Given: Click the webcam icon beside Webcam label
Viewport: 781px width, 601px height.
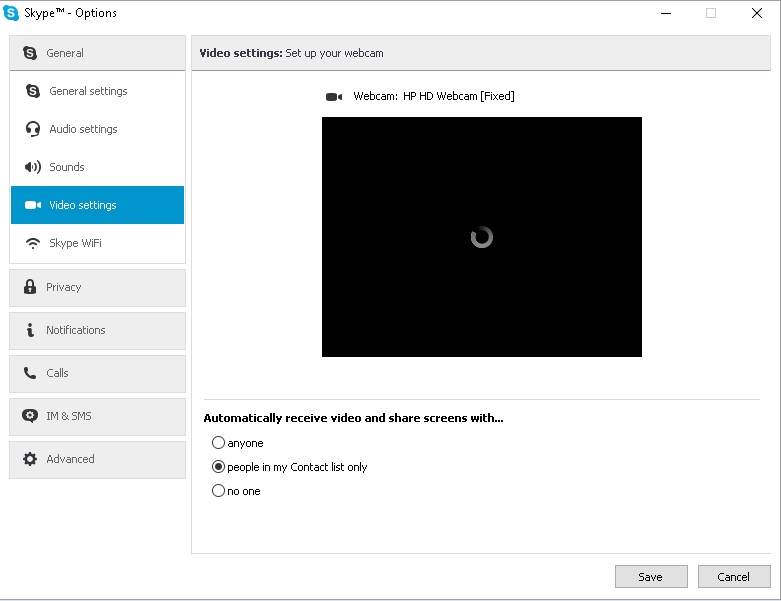Looking at the screenshot, I should (x=334, y=97).
